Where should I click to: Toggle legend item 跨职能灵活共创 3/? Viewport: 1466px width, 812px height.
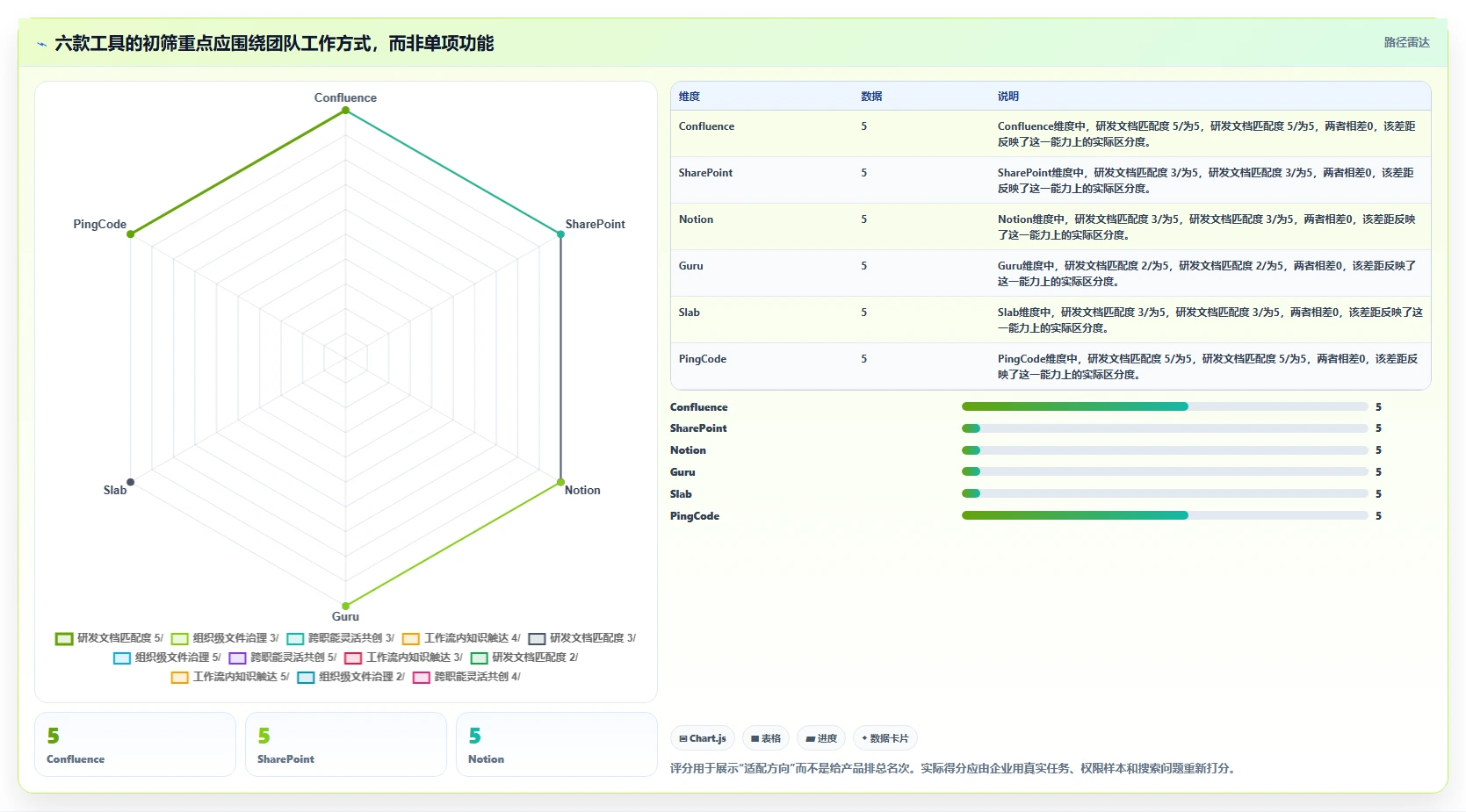point(340,638)
